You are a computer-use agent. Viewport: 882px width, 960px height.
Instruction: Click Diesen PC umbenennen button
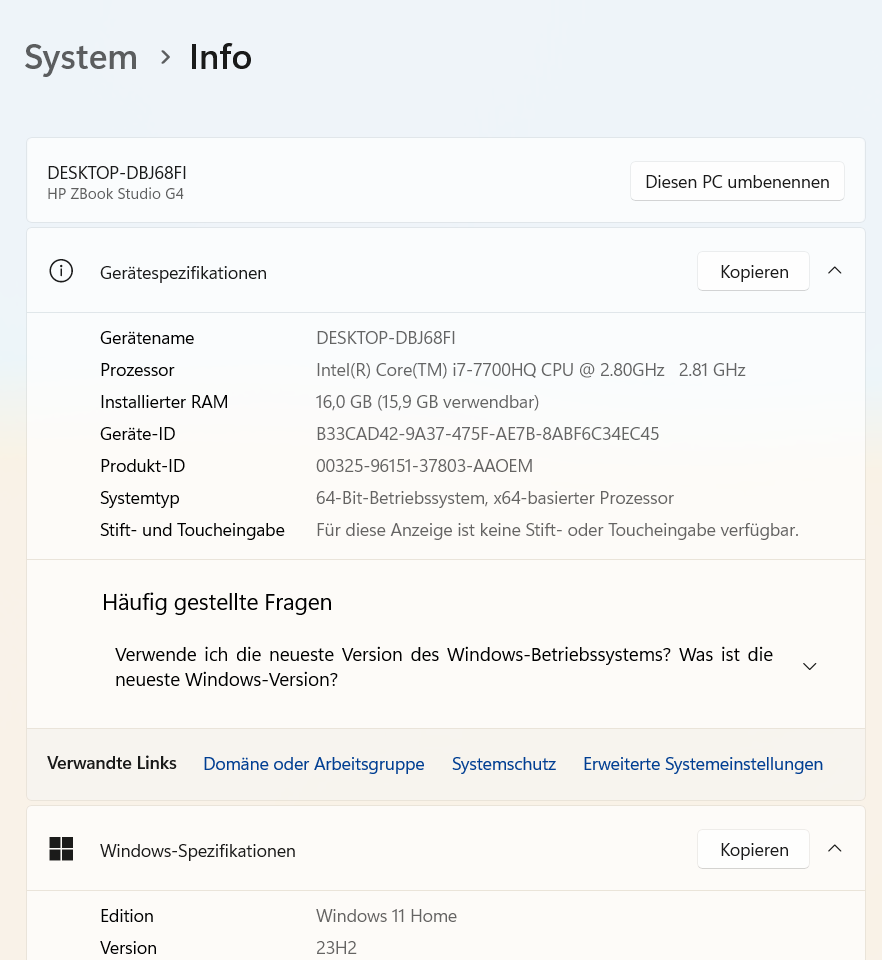click(x=737, y=181)
